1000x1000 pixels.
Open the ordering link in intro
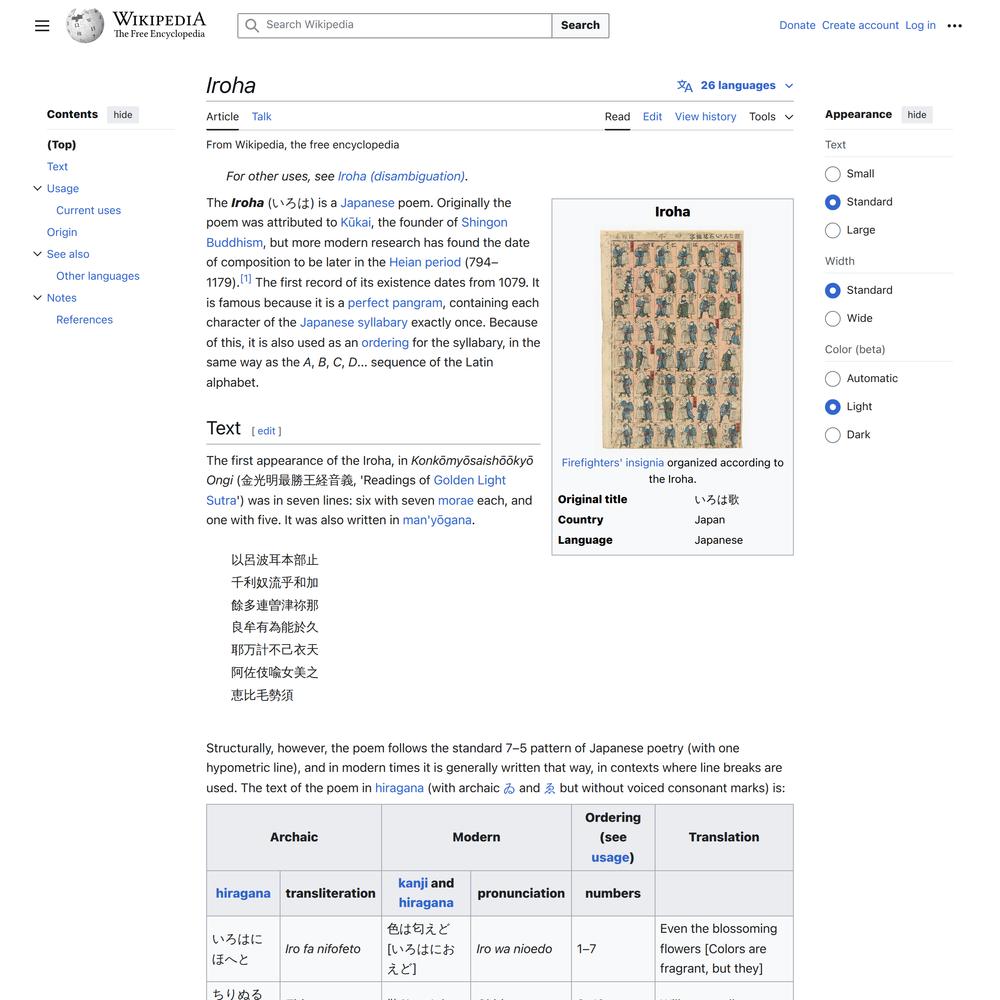[385, 342]
